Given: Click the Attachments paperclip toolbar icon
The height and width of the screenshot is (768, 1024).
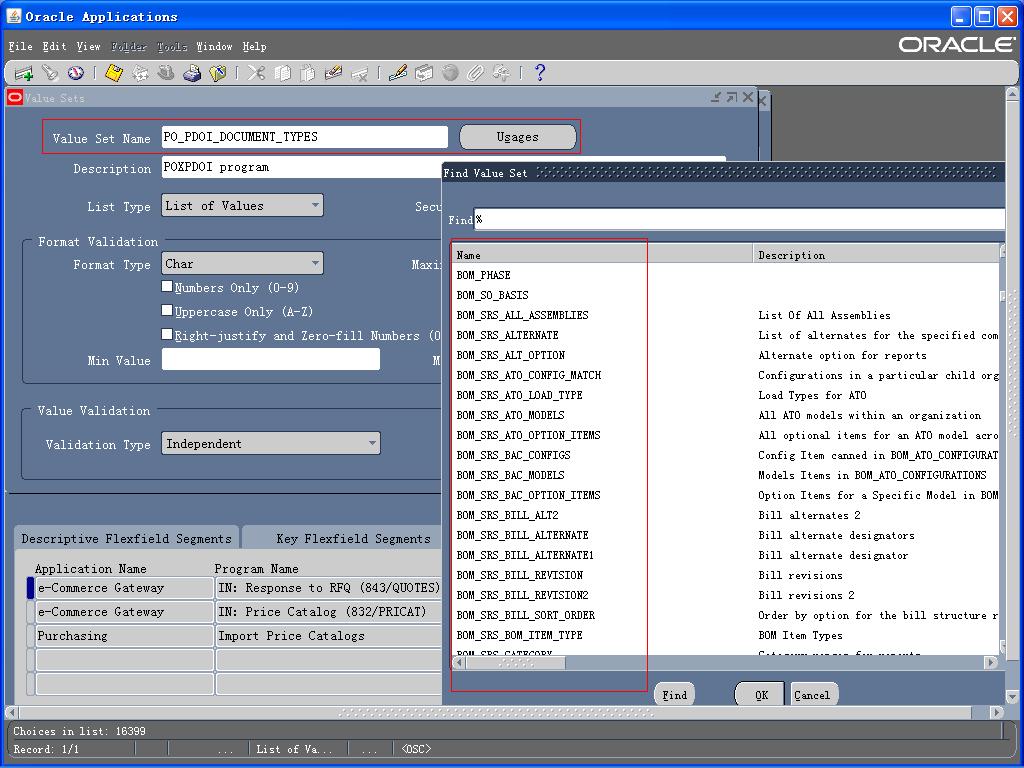Looking at the screenshot, I should pyautogui.click(x=475, y=73).
